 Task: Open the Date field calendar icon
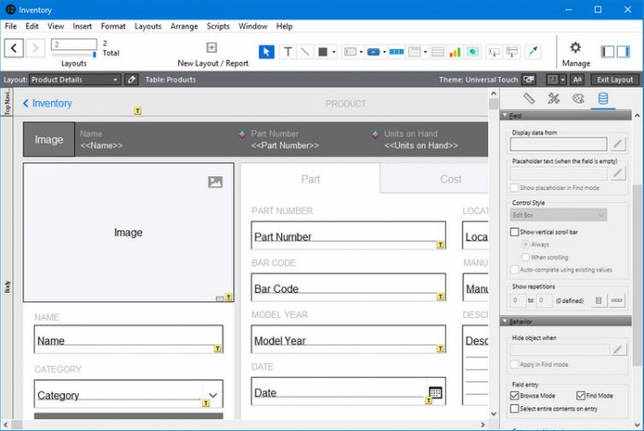click(435, 392)
